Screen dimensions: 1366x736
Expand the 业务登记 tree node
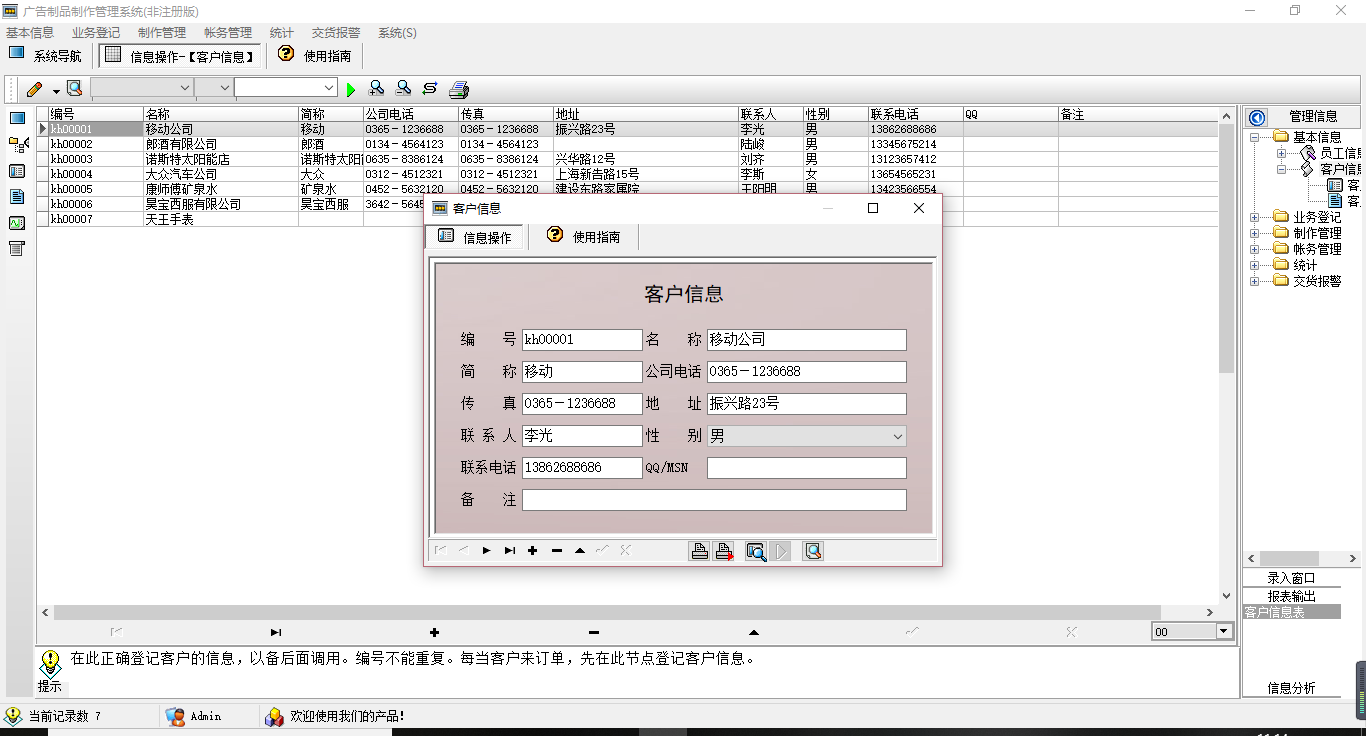pyautogui.click(x=1255, y=217)
